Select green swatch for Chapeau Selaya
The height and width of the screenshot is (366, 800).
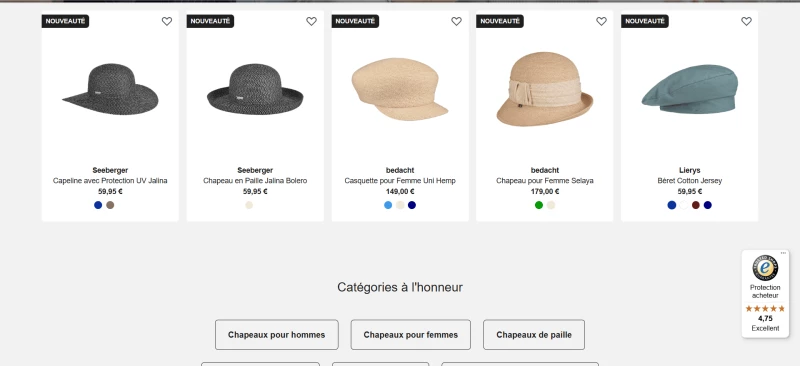click(x=539, y=205)
